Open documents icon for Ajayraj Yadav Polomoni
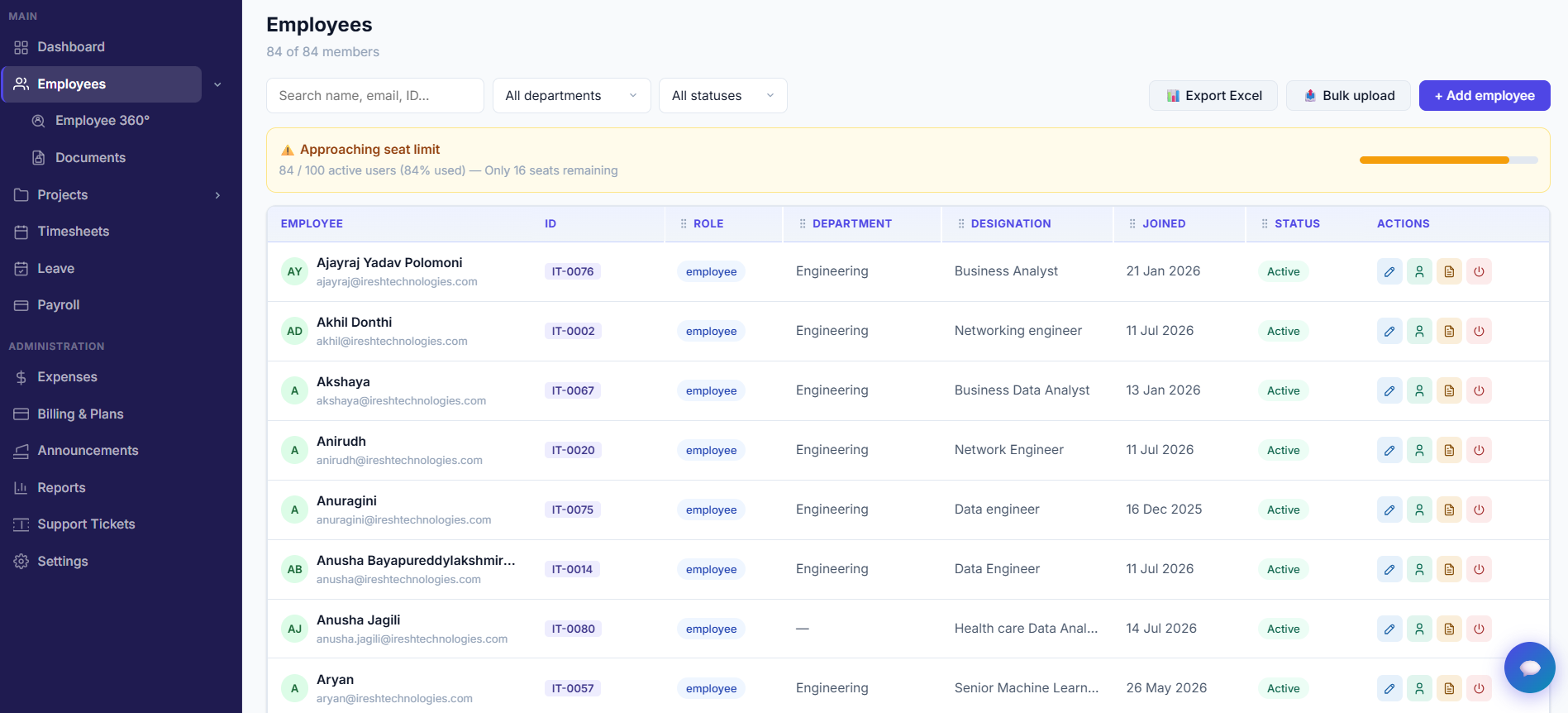This screenshot has width=1568, height=713. click(1449, 271)
